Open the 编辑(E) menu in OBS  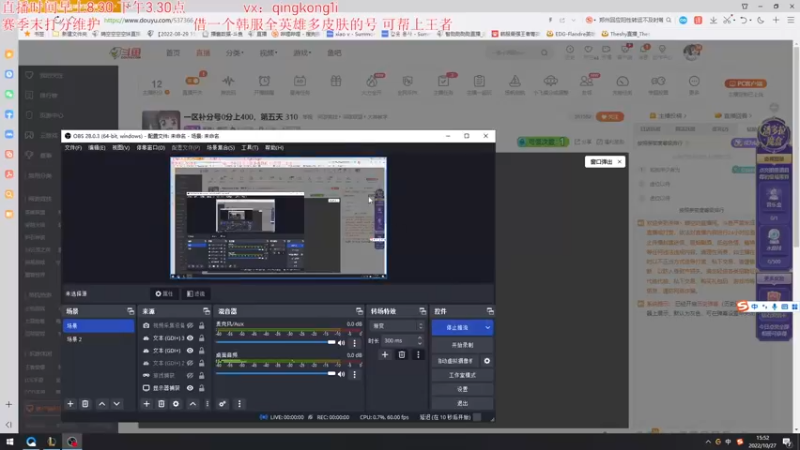pos(96,147)
